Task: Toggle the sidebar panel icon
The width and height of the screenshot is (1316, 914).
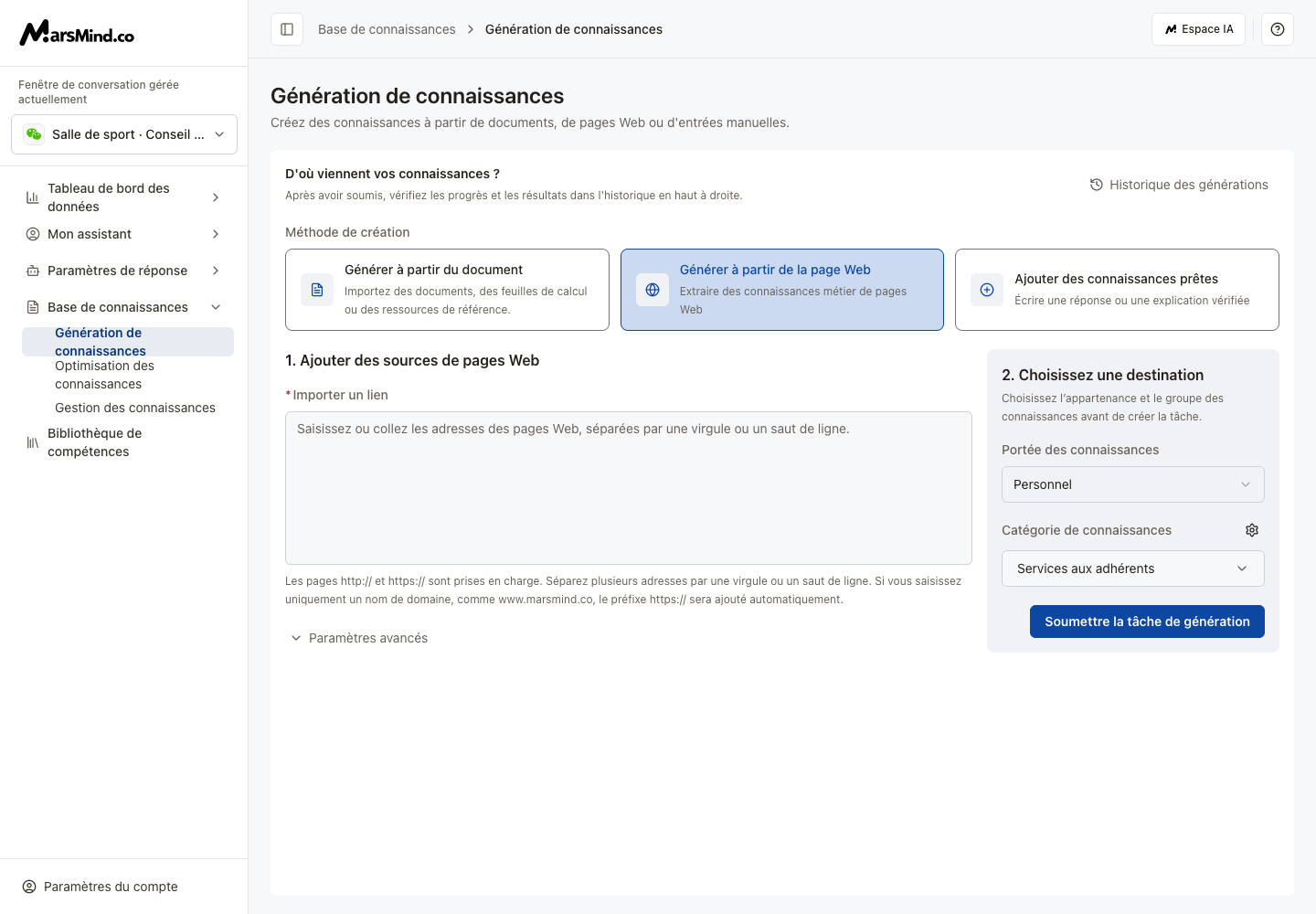Action: (287, 29)
